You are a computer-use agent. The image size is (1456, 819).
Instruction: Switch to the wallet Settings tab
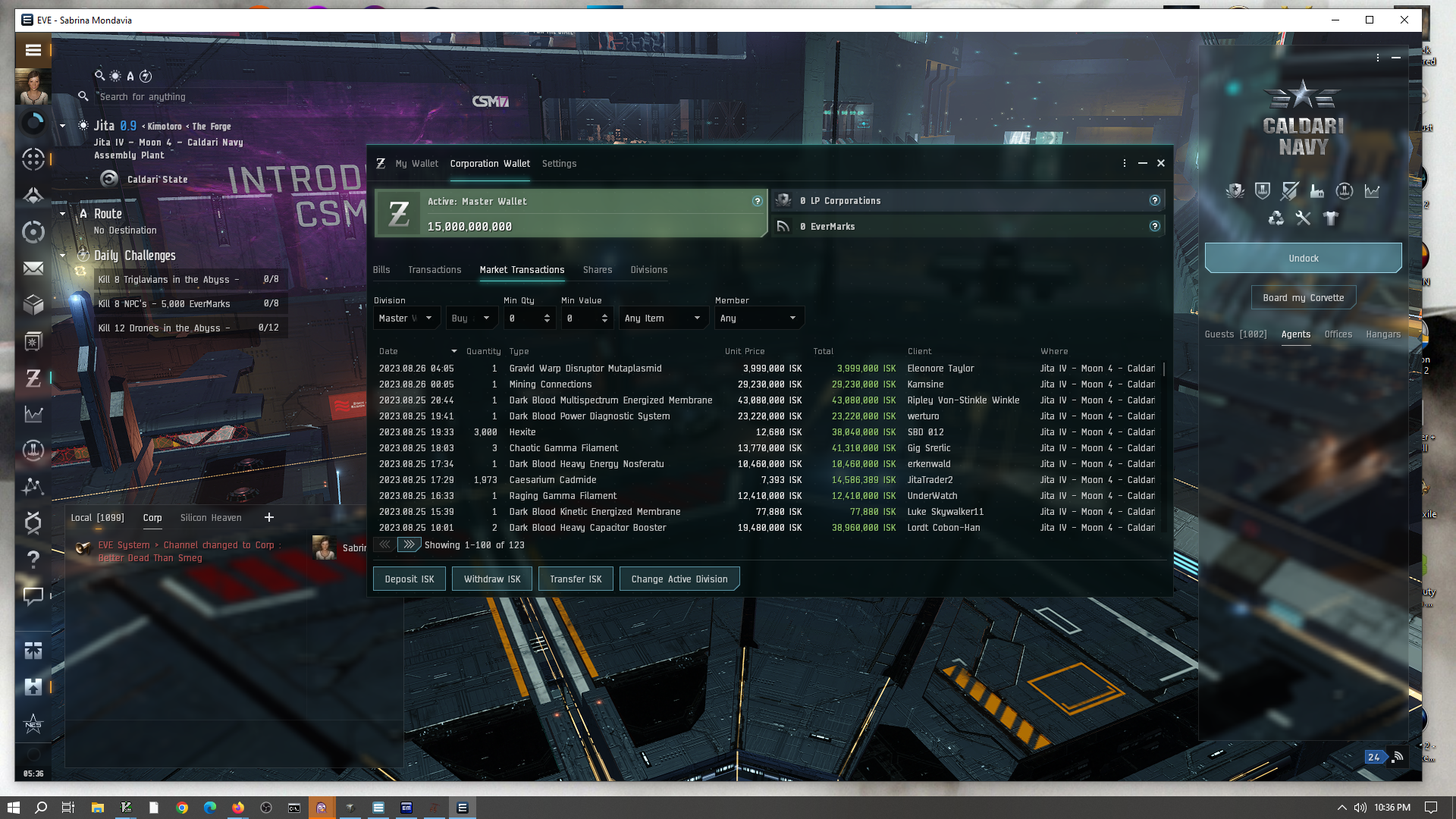tap(559, 164)
